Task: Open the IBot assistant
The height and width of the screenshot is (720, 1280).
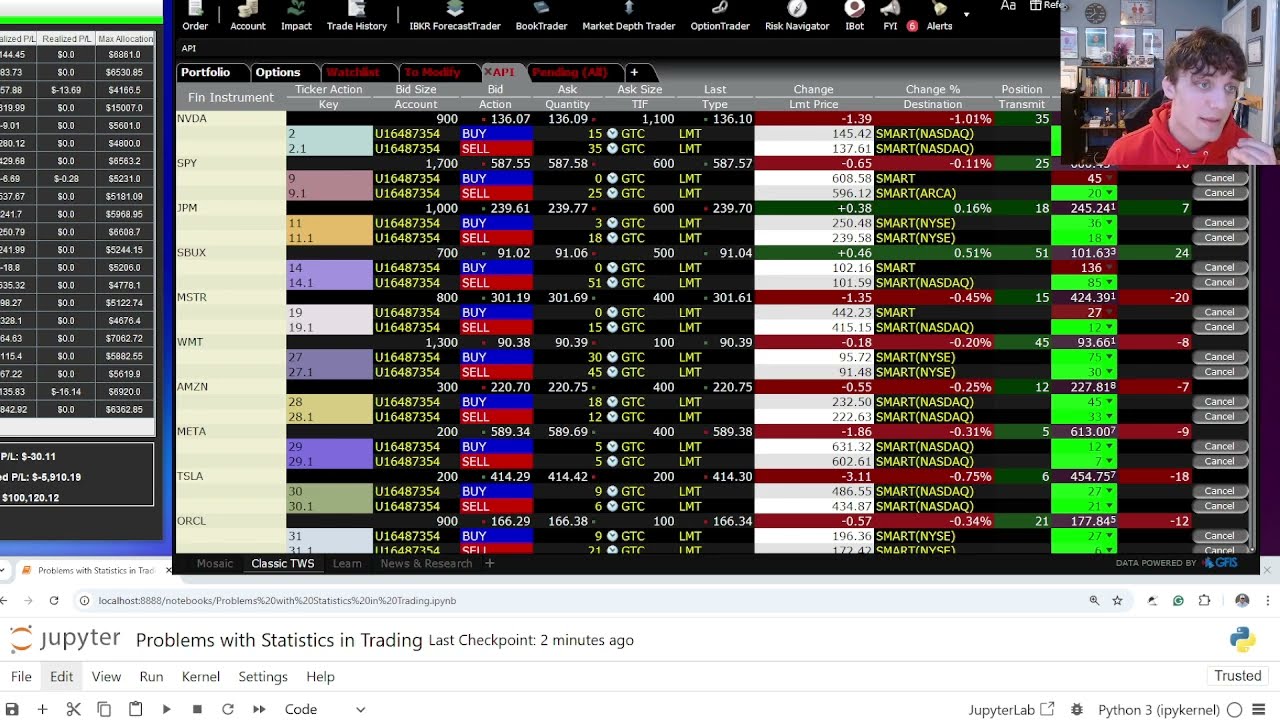Action: point(854,16)
